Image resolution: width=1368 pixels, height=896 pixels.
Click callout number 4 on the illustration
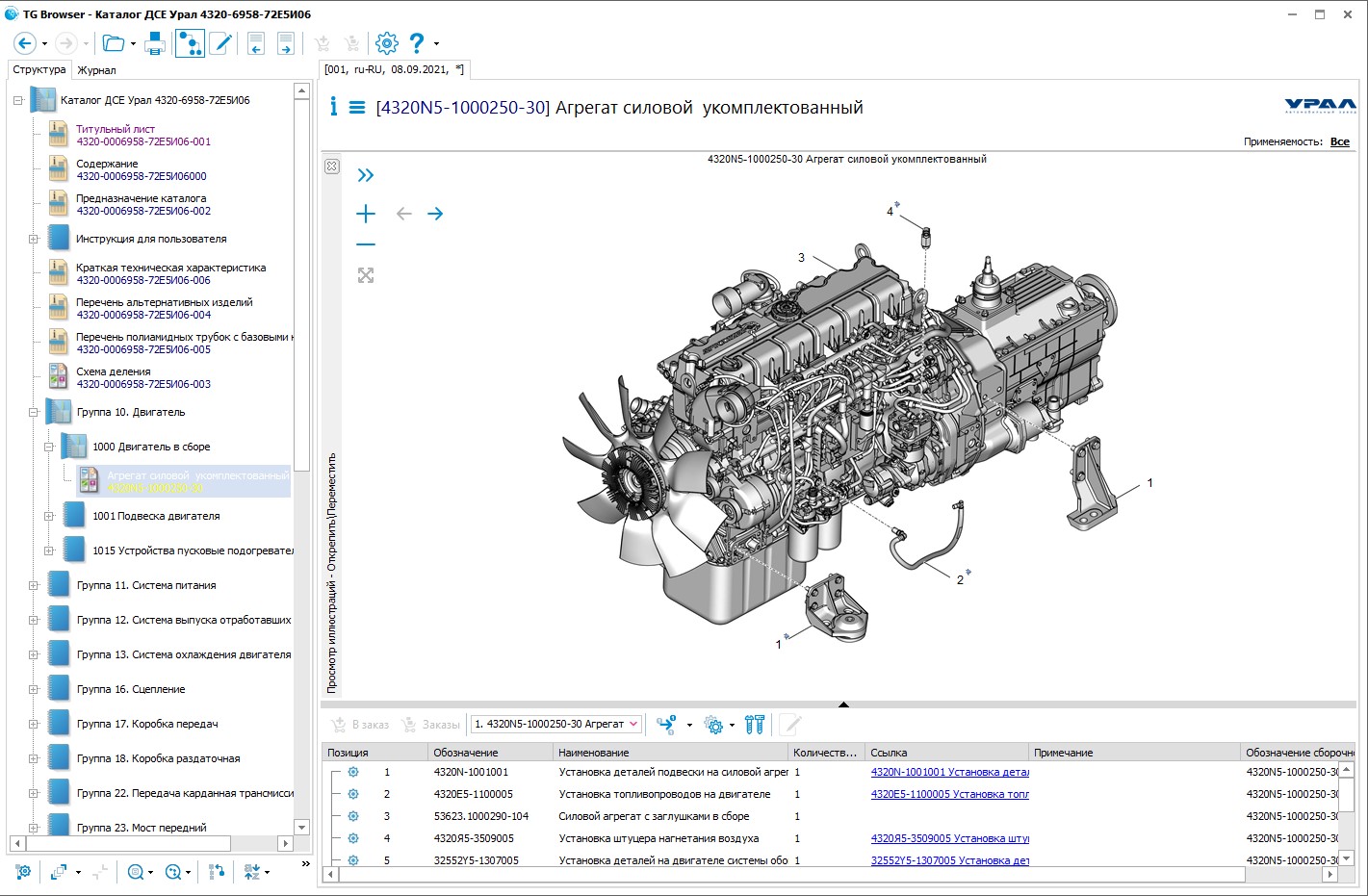click(890, 211)
